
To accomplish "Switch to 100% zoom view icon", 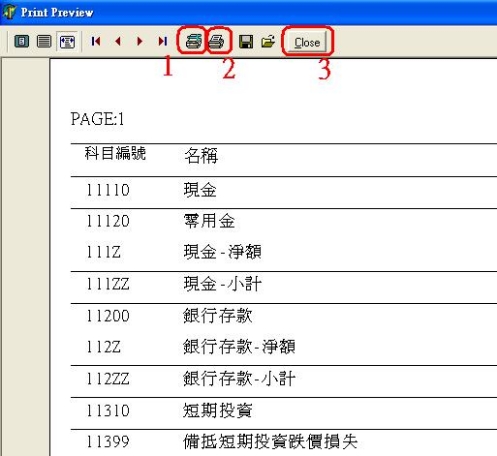I will tap(44, 42).
